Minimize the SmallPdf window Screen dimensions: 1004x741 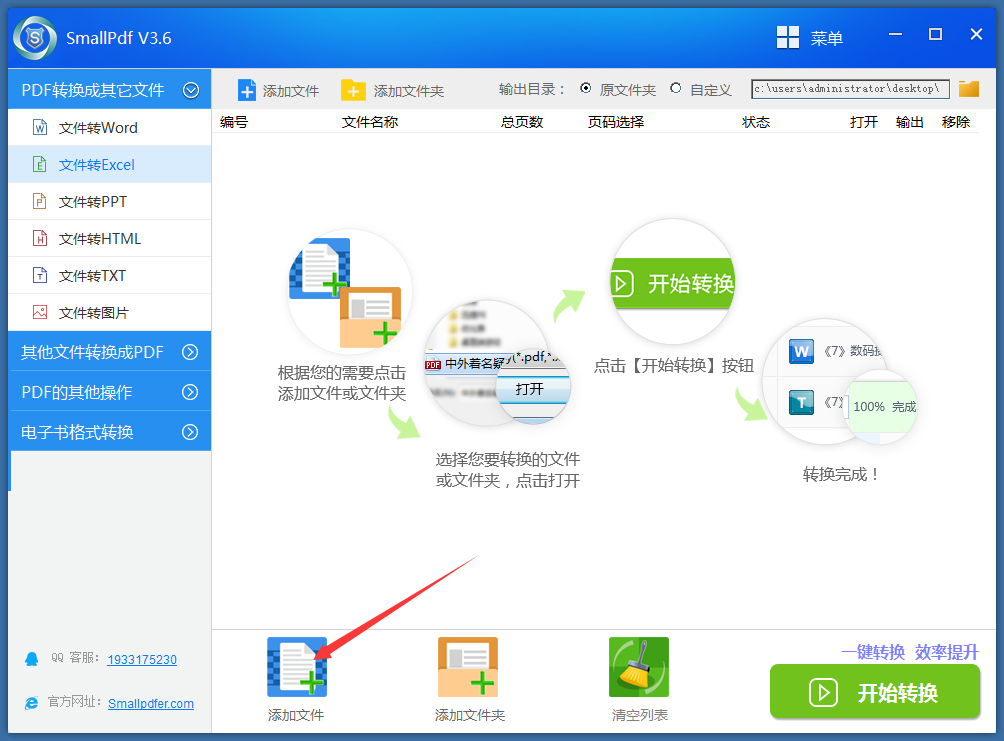click(895, 34)
